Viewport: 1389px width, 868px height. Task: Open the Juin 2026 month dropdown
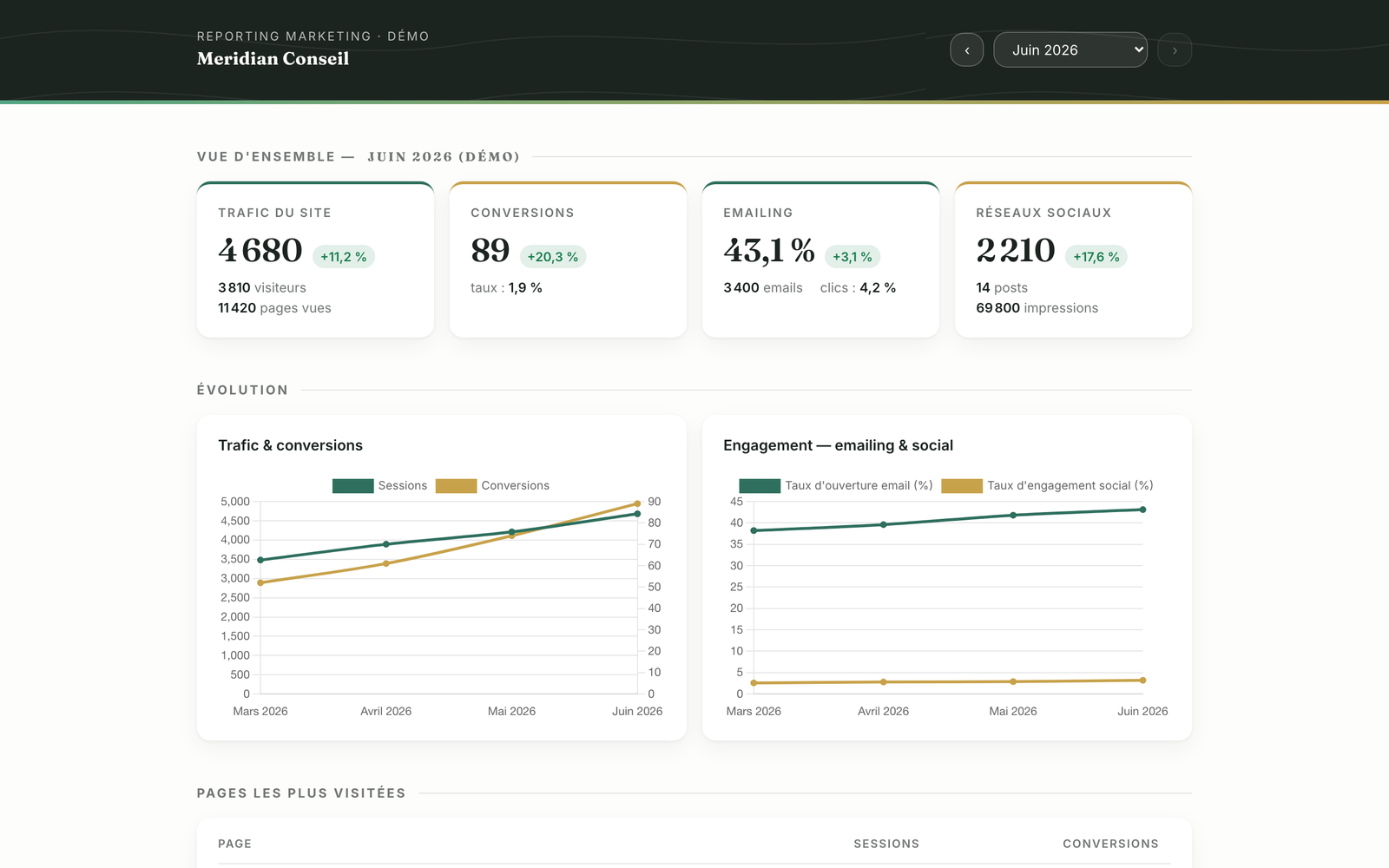(x=1070, y=50)
